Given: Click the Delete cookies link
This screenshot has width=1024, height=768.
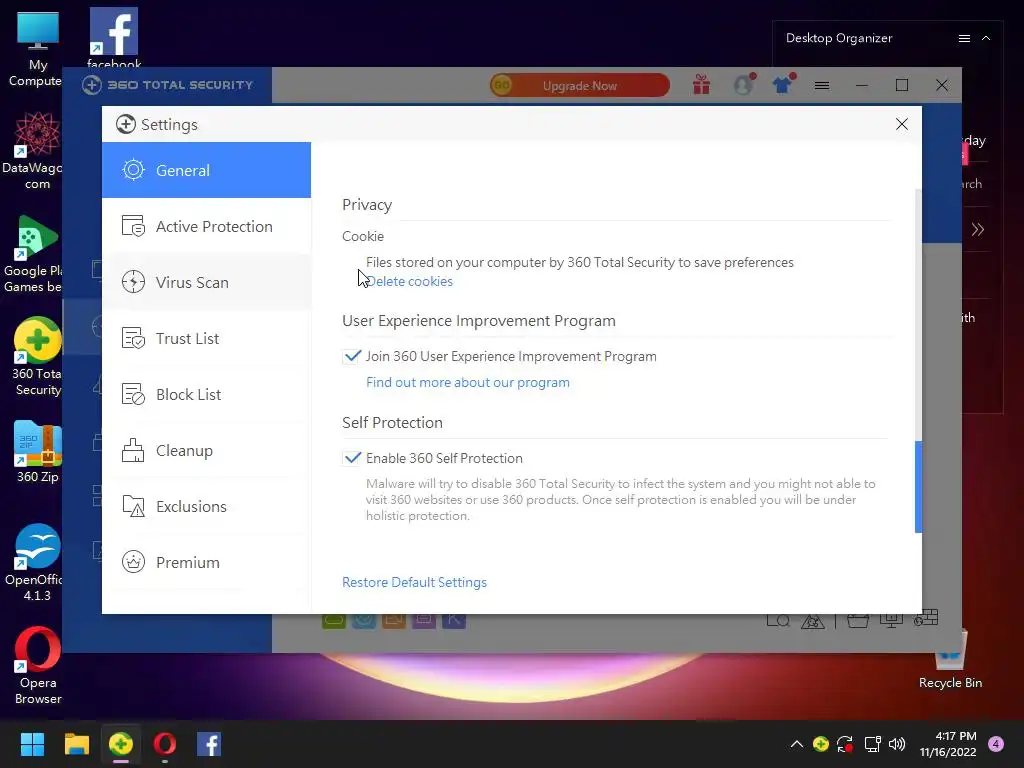Looking at the screenshot, I should coord(409,281).
